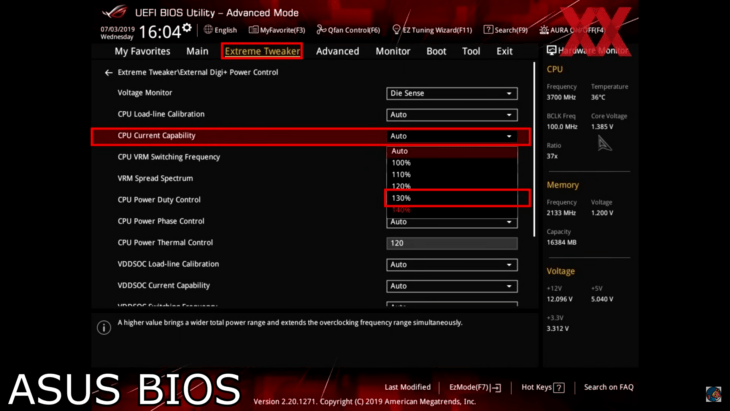Viewport: 730px width, 411px height.
Task: Open the VDDSOC Current Capability dropdown
Action: pos(452,286)
